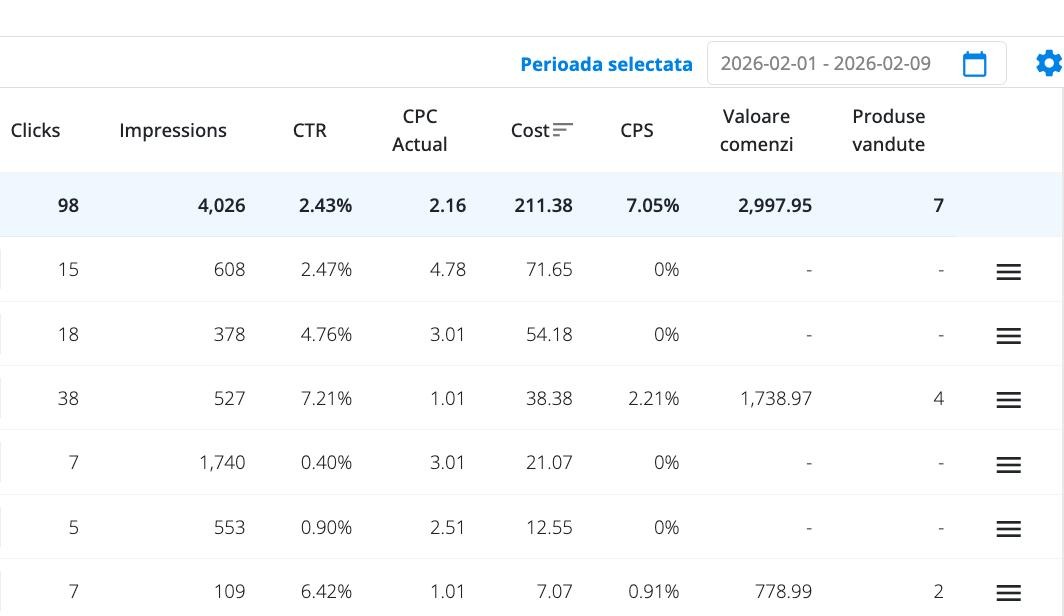
Task: Open actions menu for row with 38 clicks
Action: tap(1008, 399)
